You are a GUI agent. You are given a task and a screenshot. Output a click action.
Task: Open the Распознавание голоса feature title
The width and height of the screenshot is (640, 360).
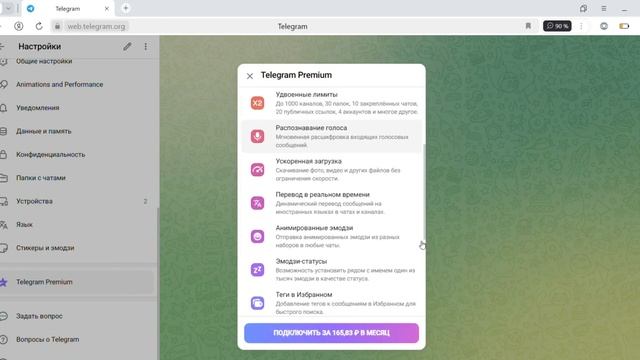pyautogui.click(x=311, y=128)
